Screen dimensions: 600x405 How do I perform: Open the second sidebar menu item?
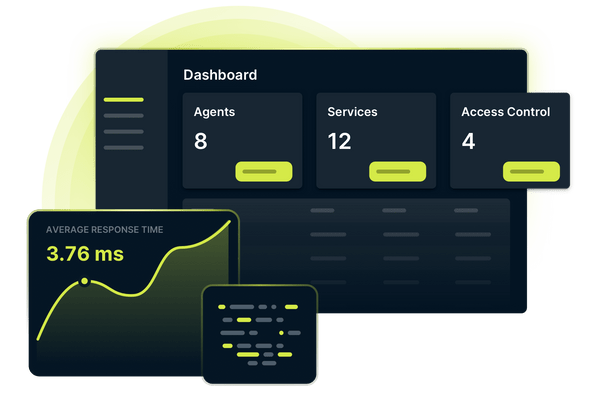(123, 116)
